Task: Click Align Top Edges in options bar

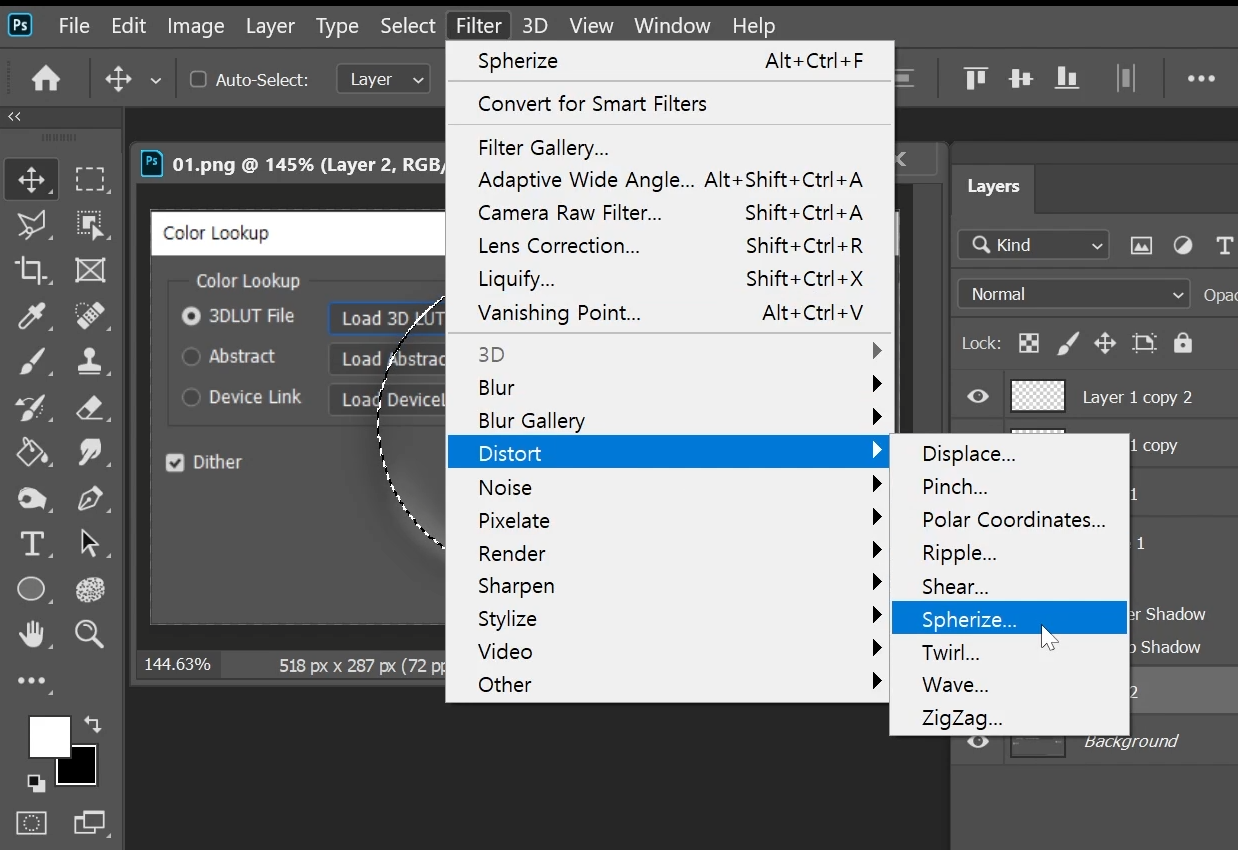Action: pyautogui.click(x=975, y=78)
